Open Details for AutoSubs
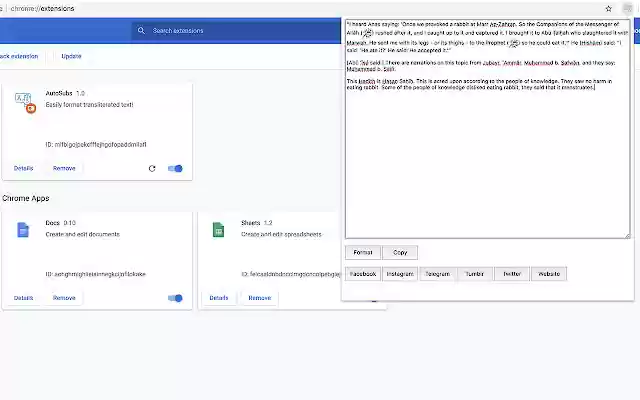 tap(23, 168)
